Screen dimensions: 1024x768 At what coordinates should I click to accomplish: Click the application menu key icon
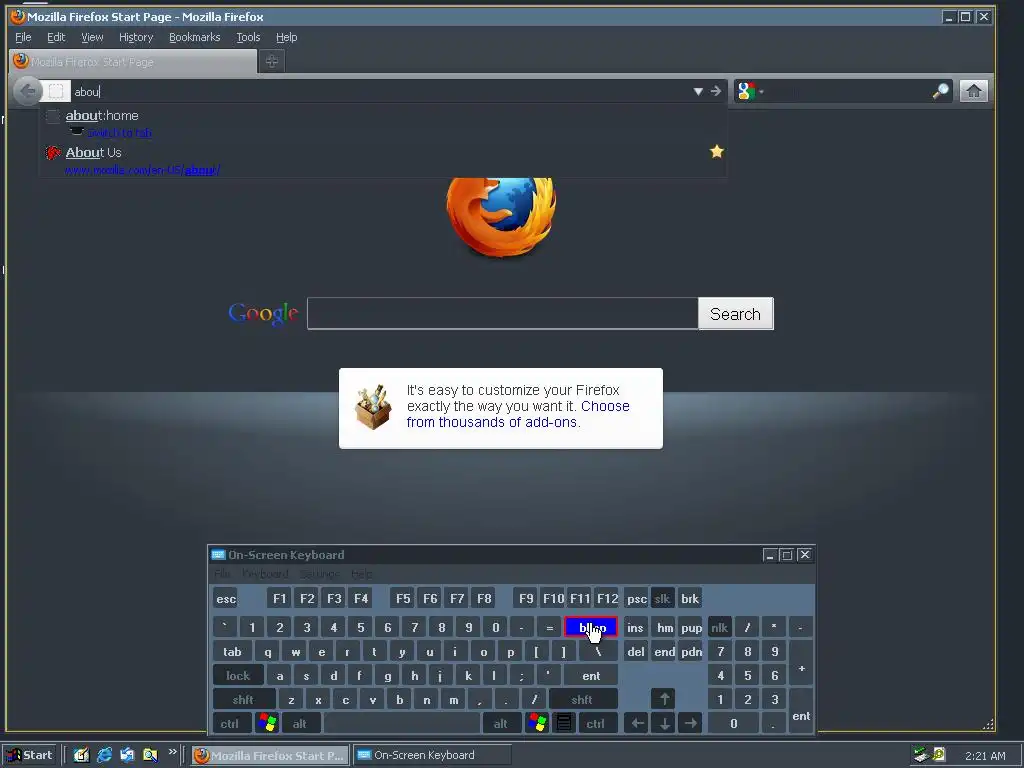point(564,723)
